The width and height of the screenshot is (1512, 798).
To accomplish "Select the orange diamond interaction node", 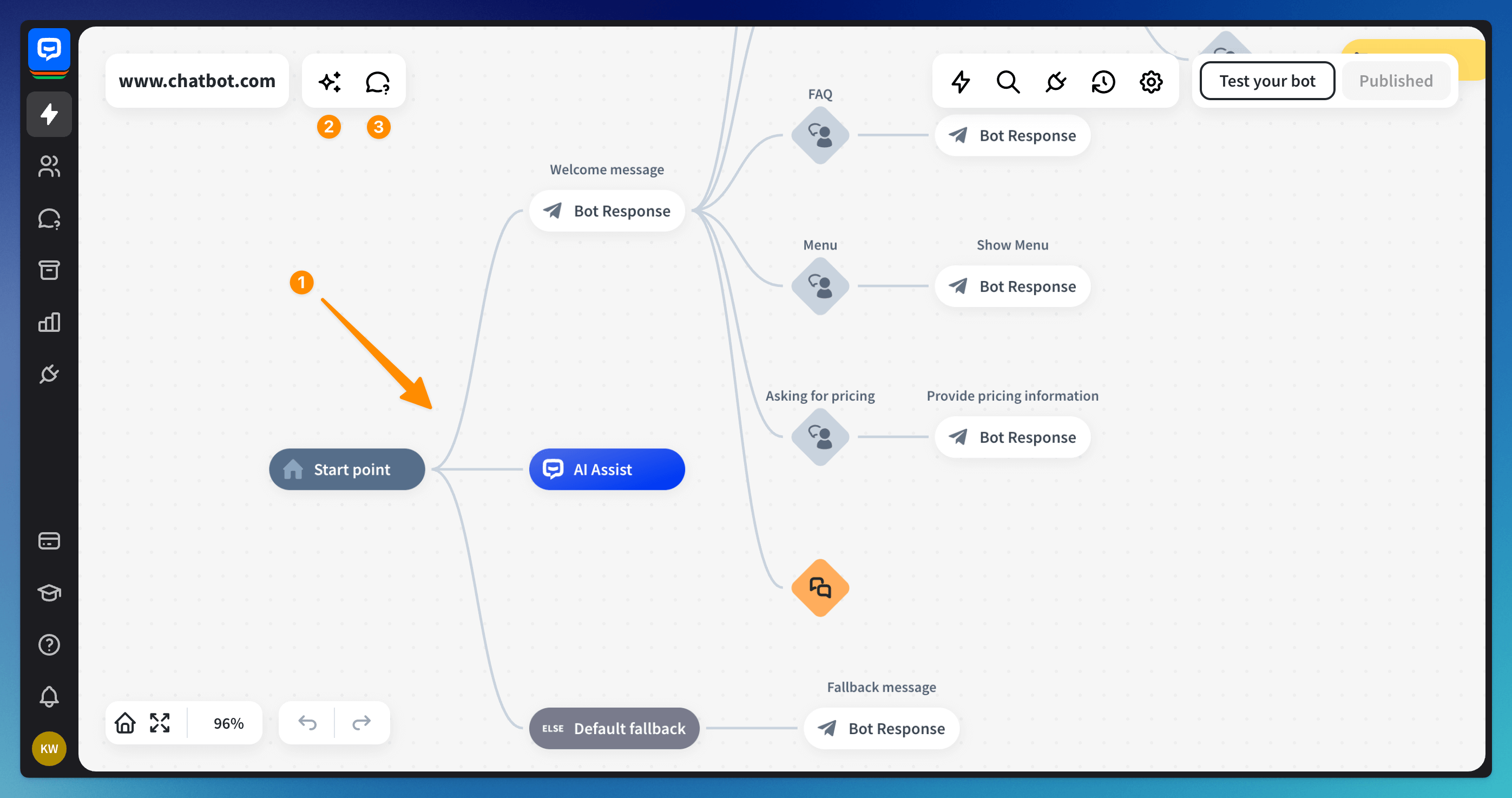I will pos(820,587).
